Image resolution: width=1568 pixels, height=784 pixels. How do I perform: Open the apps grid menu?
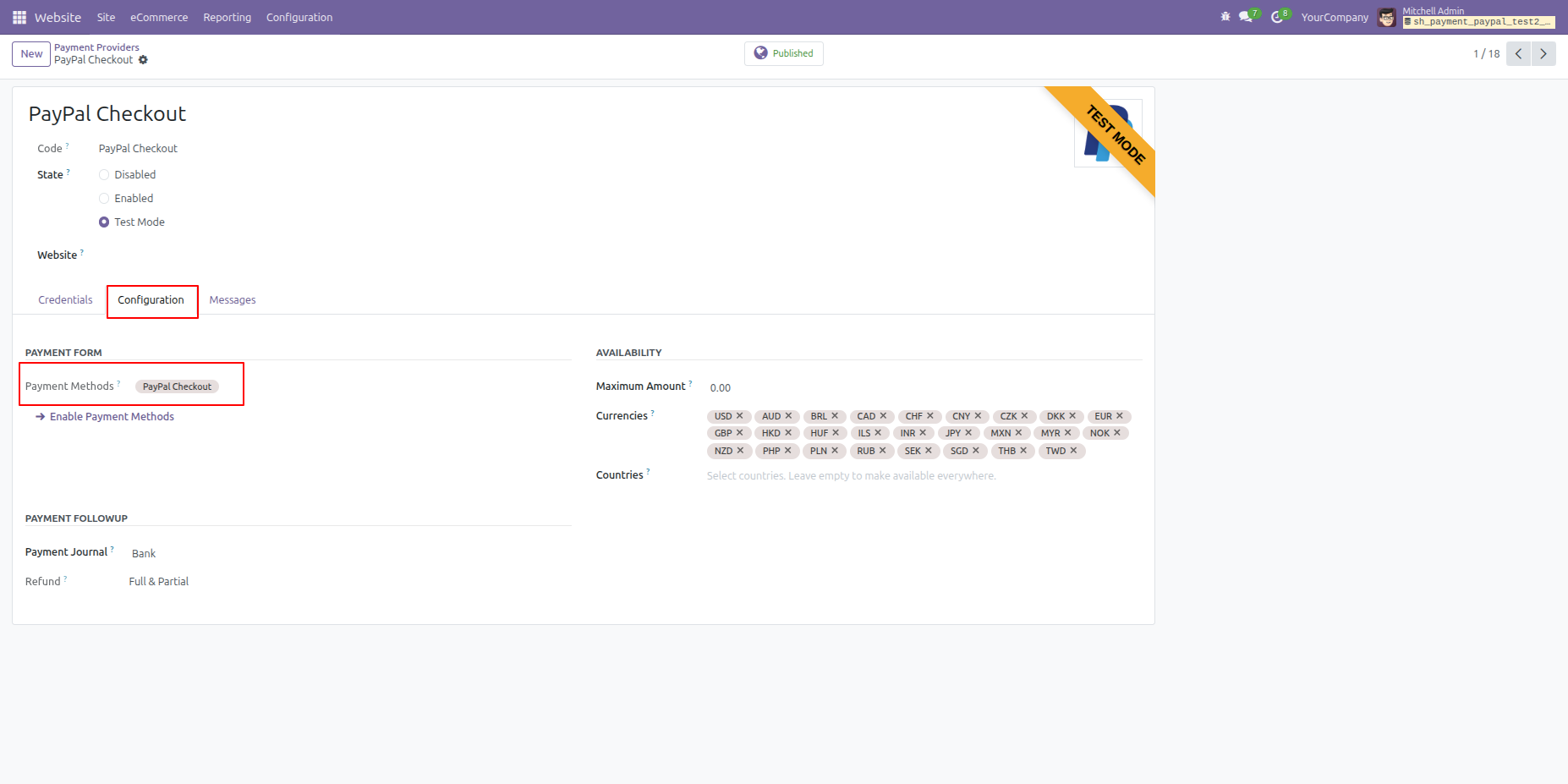pos(19,17)
